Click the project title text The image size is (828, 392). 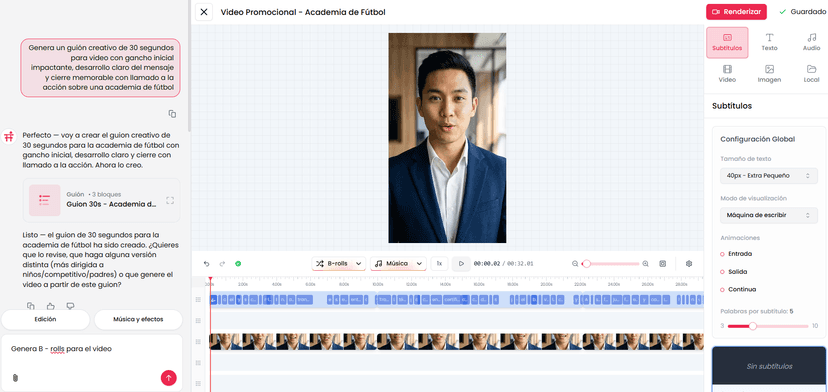tap(303, 12)
